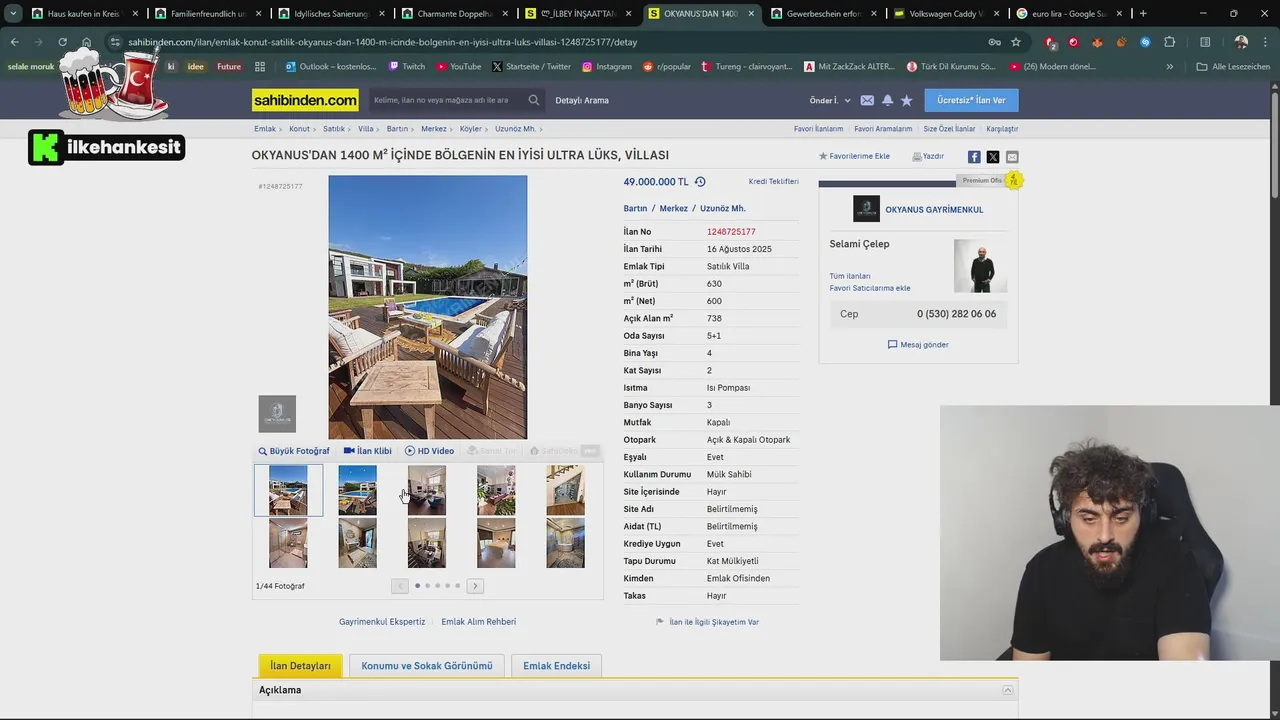Open the messages envelope icon in header
The image size is (1280, 720).
coord(867,100)
